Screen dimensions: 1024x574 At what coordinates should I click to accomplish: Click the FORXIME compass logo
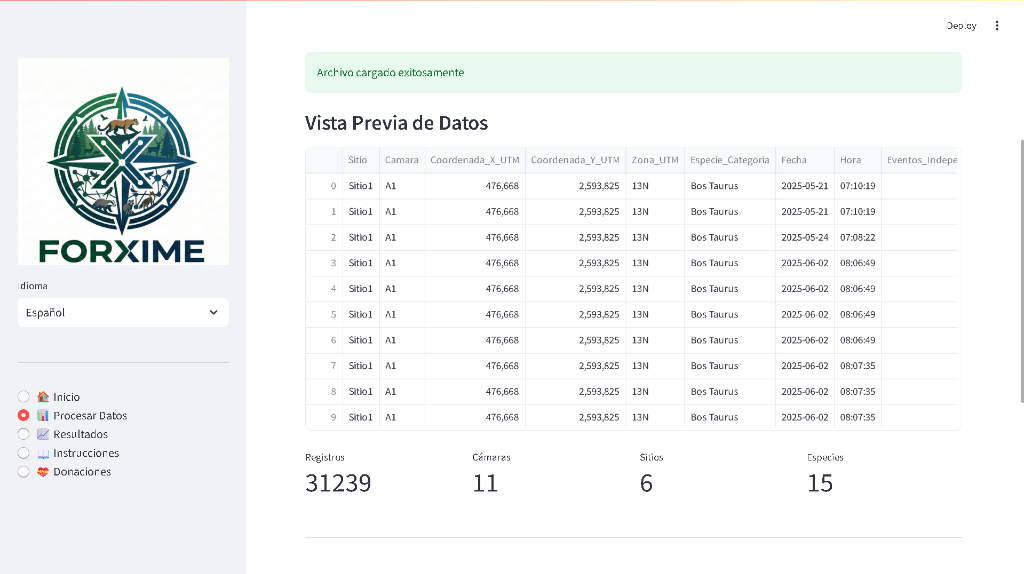(x=123, y=162)
